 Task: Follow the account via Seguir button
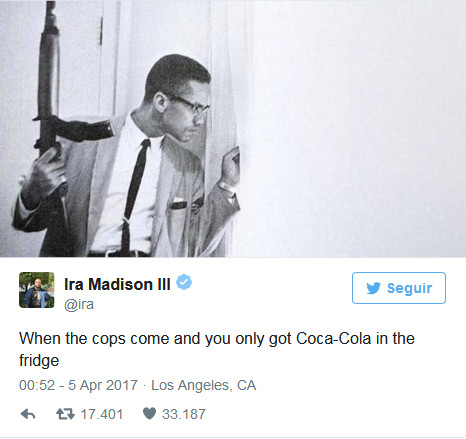[399, 288]
